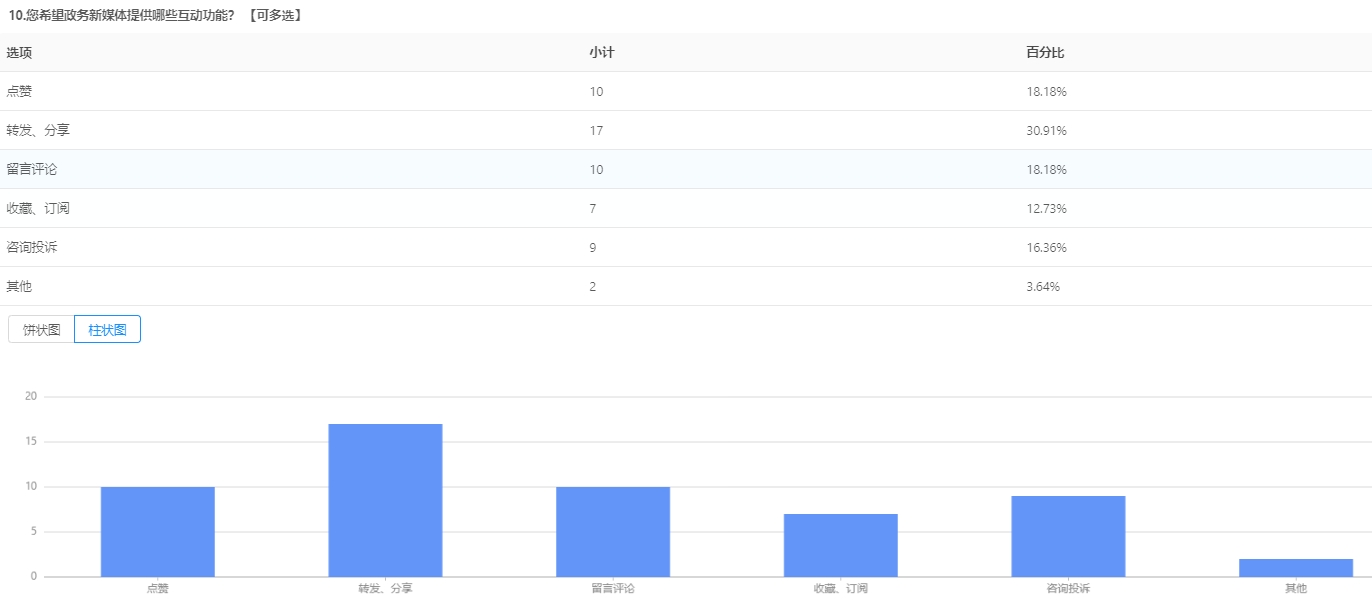
Task: Select the 柱状图 bar chart tab
Action: [107, 329]
